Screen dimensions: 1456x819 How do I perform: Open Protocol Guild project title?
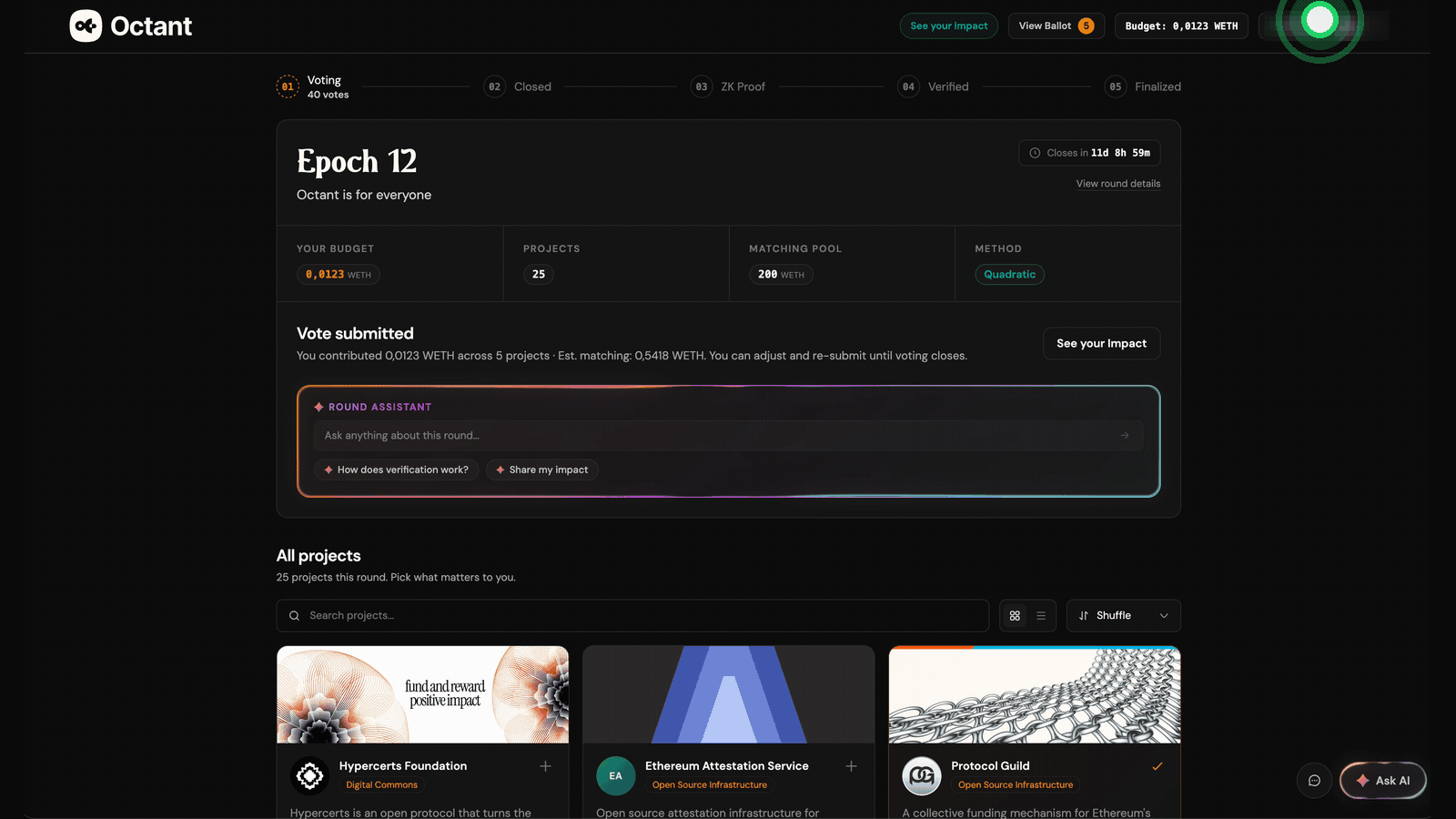click(990, 766)
